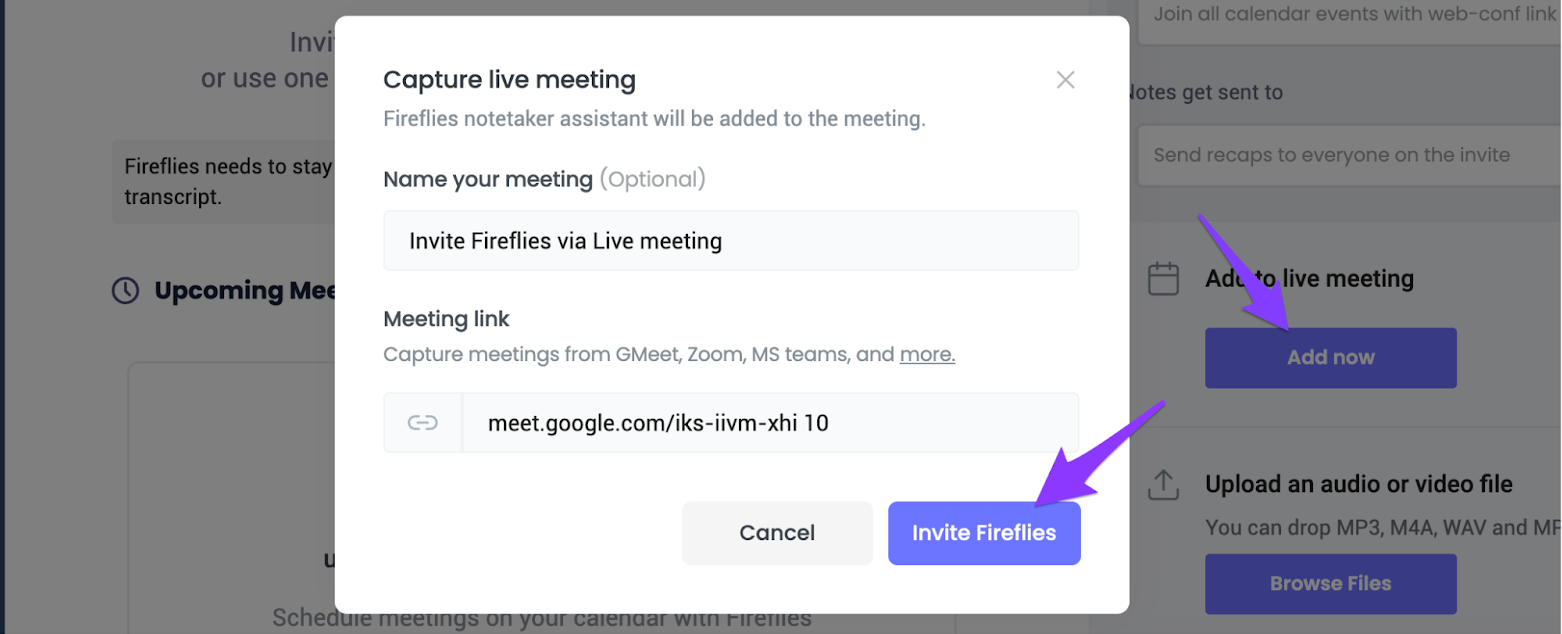Screen dimensions: 1562x634
Task: Click the Invite Fireflies button
Action: [x=984, y=533]
